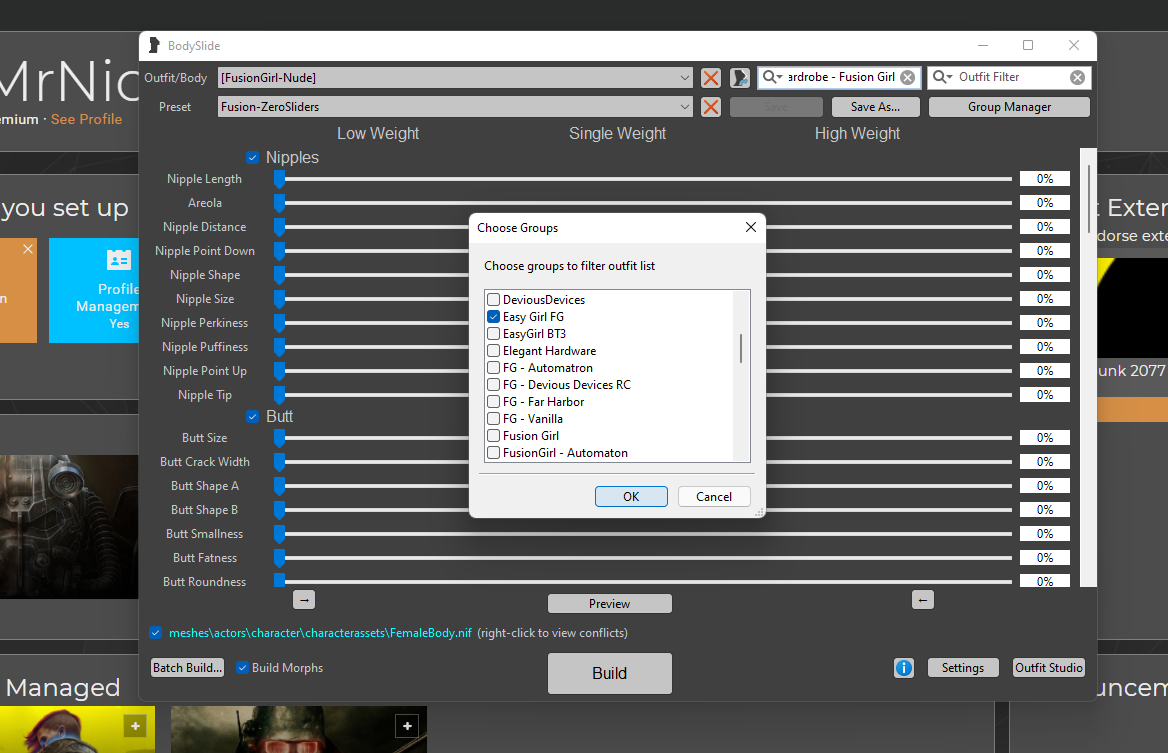Uncheck the Easy Girl FG group
The image size is (1168, 753).
click(493, 317)
